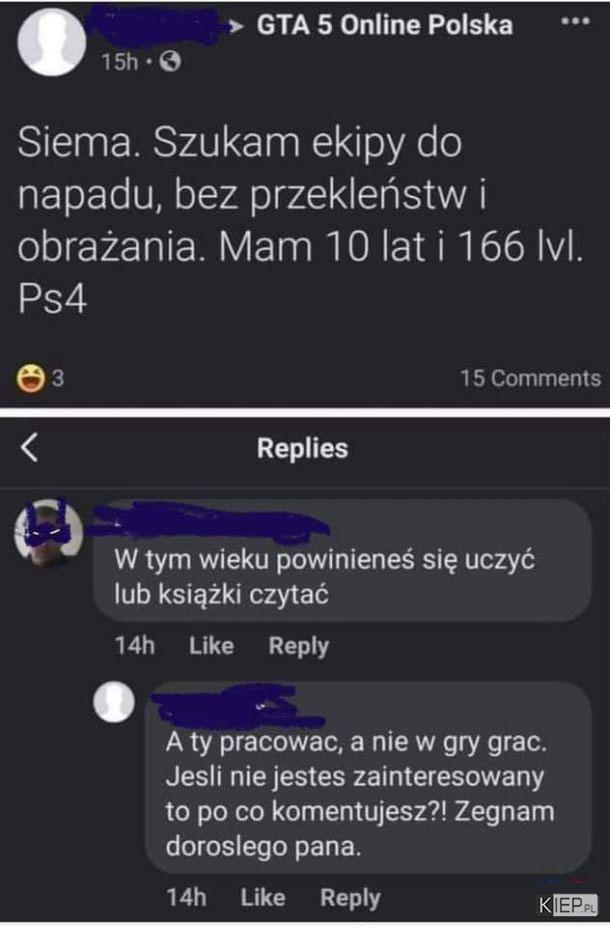Click the arrow before the group name

[236, 26]
